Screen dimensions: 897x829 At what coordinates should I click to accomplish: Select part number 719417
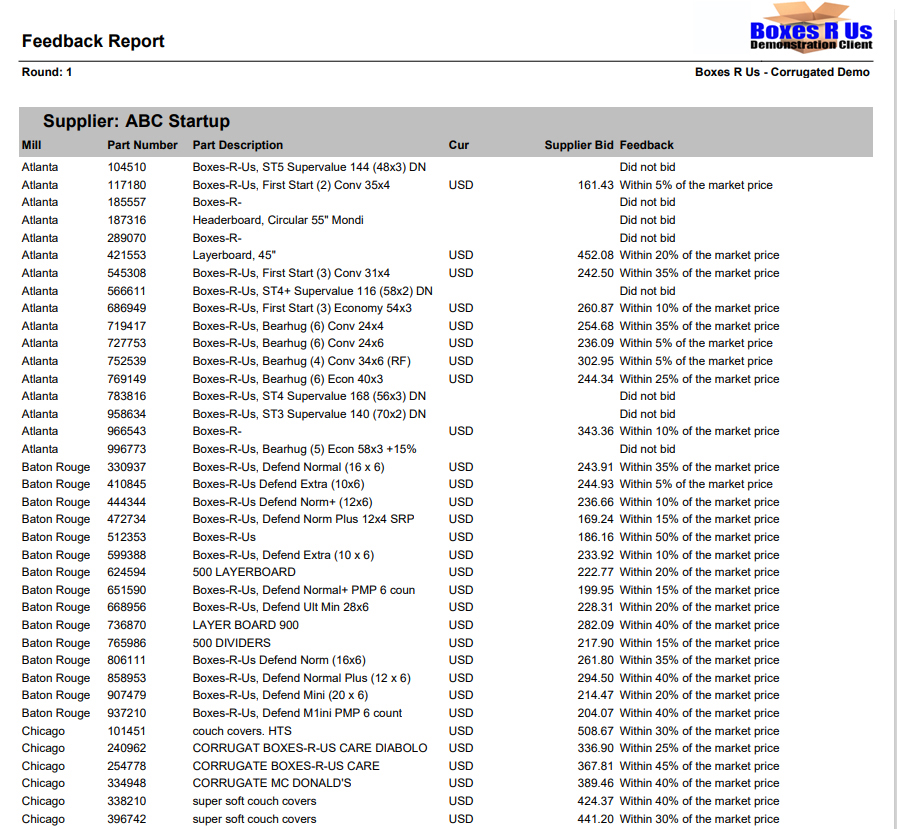click(x=127, y=326)
